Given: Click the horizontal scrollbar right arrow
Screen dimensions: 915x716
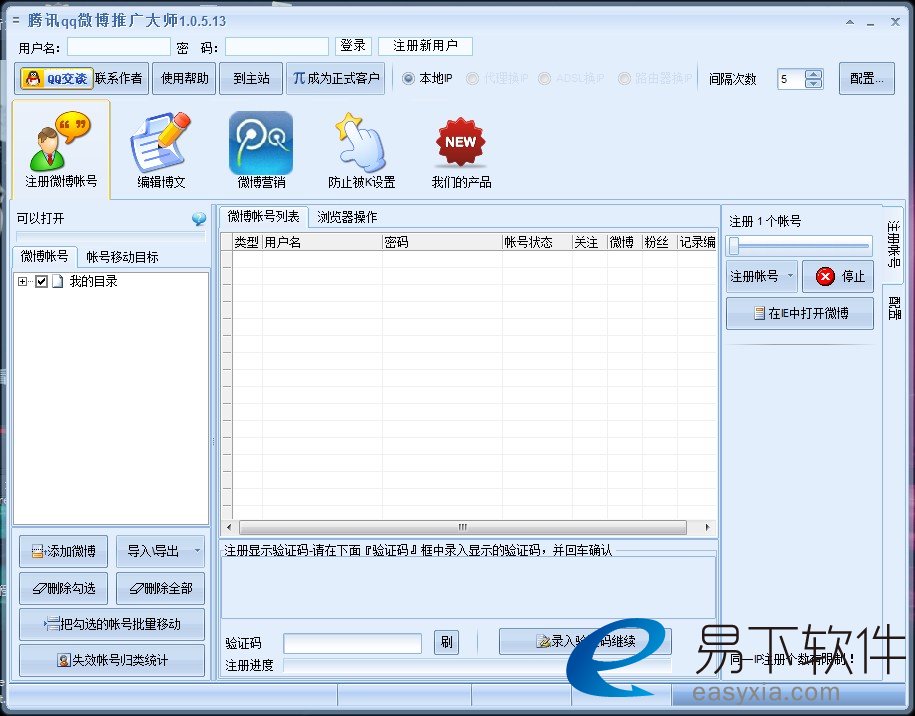Looking at the screenshot, I should click(708, 528).
